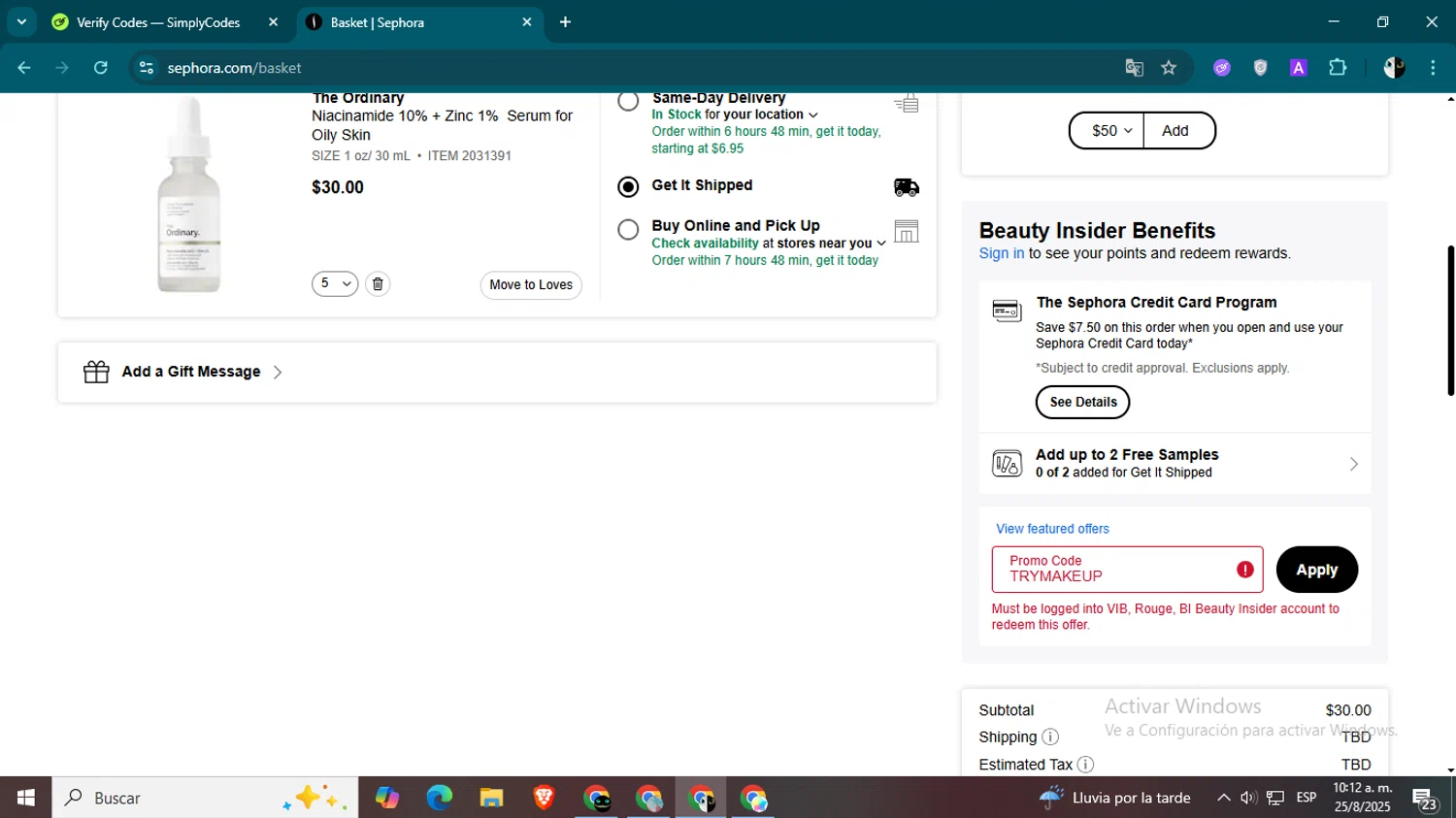Open a new browser tab
Image resolution: width=1456 pixels, height=818 pixels.
[x=565, y=22]
